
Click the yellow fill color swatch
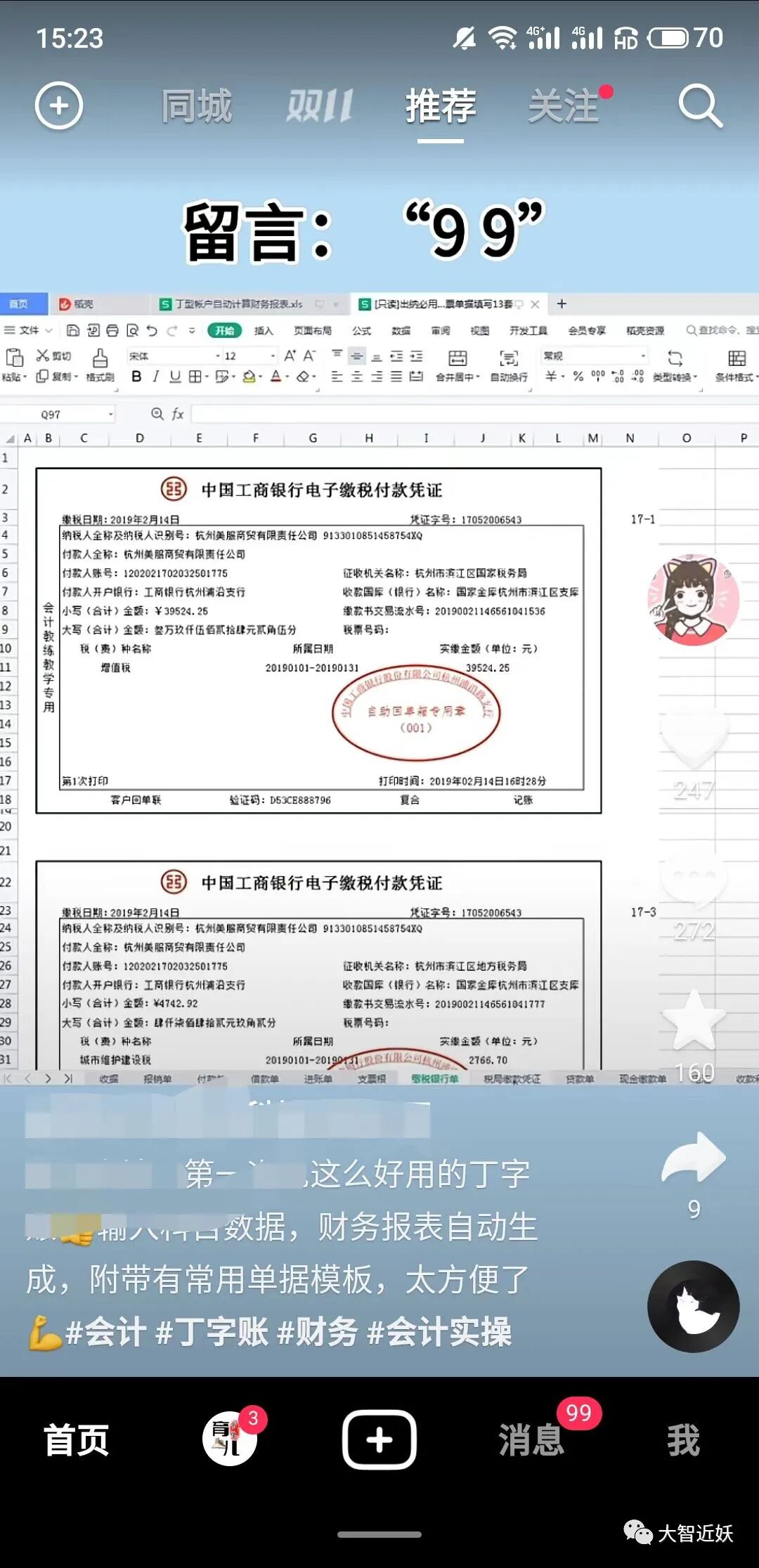[249, 377]
